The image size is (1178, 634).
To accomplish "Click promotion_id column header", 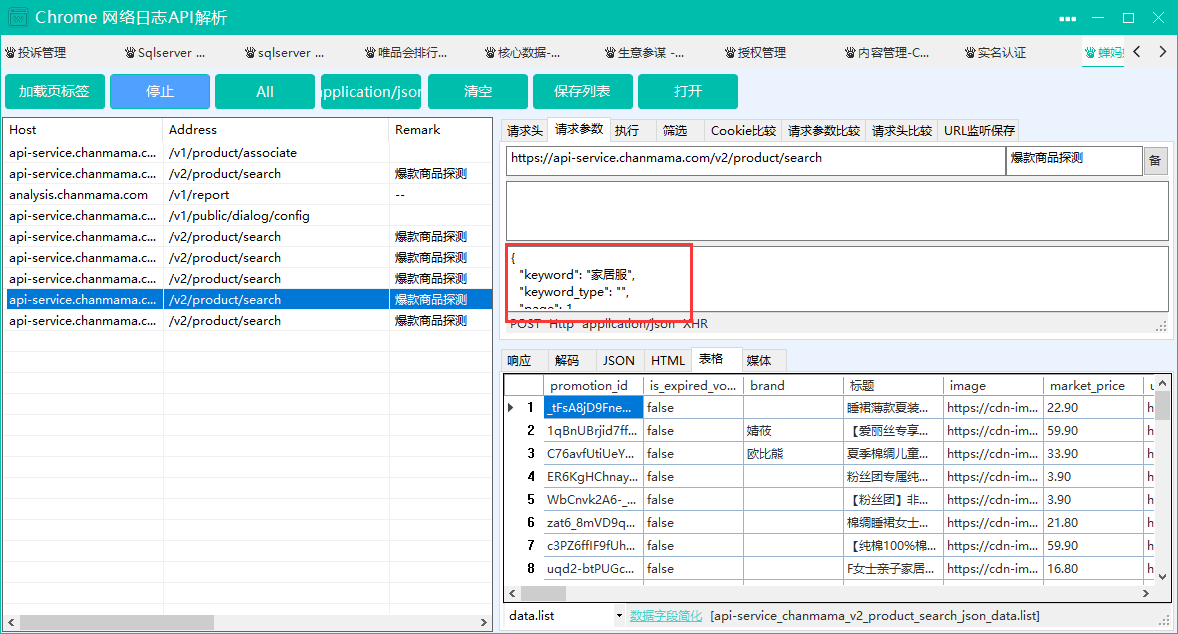I will 594,385.
